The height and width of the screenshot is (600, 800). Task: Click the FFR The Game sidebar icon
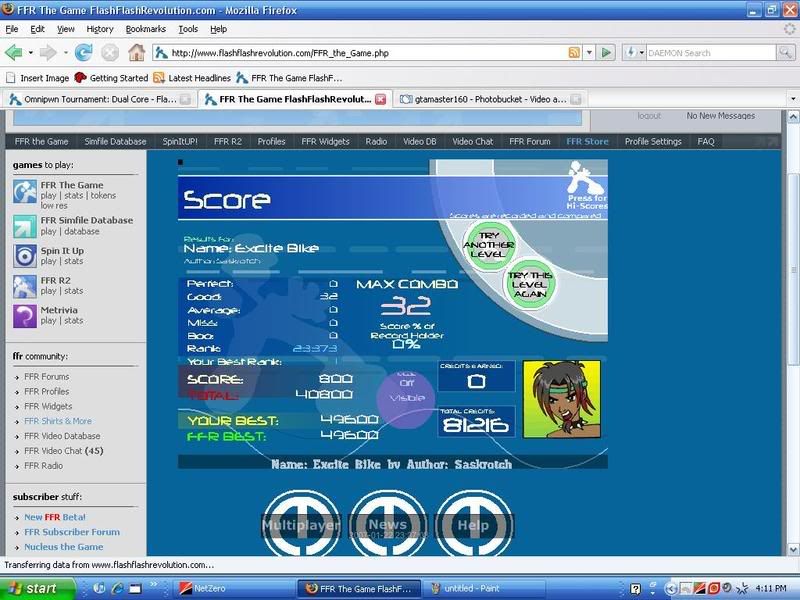tap(25, 192)
